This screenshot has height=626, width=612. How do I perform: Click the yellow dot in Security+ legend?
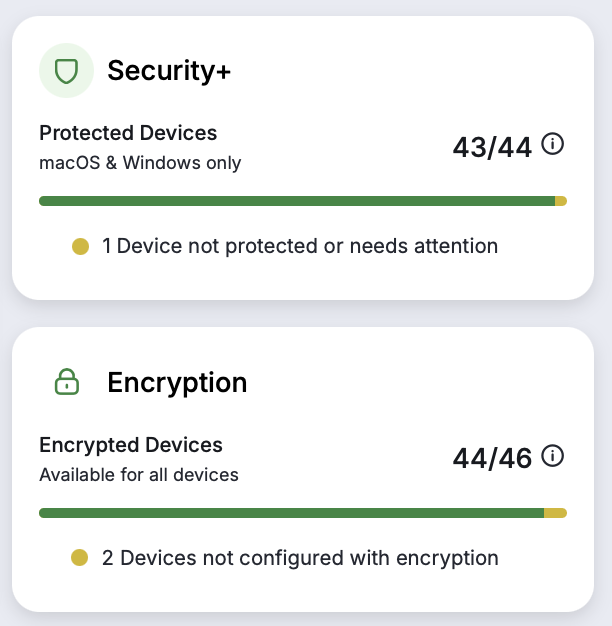80,246
